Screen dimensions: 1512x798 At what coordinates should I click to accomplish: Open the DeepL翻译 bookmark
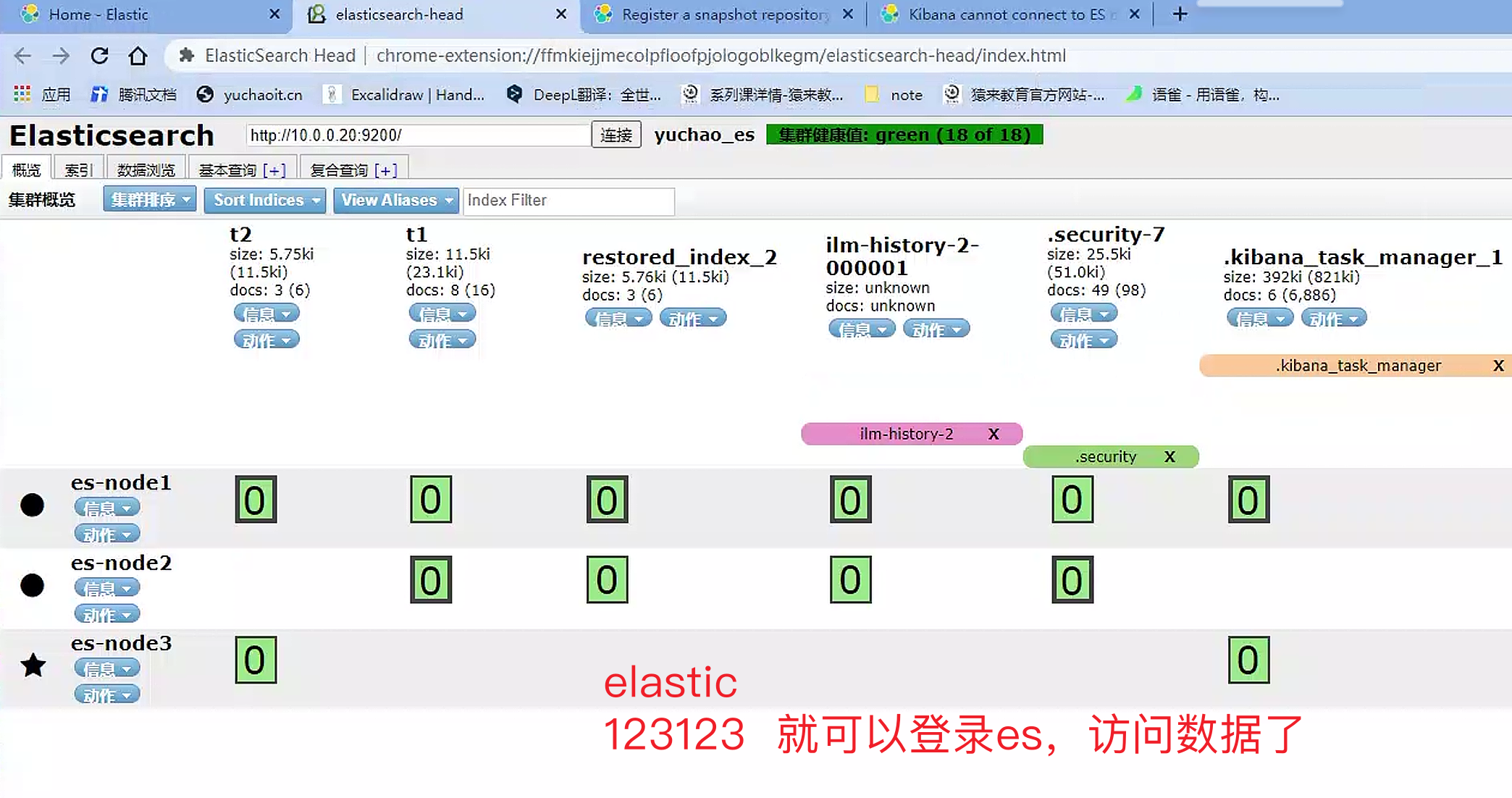(x=515, y=94)
